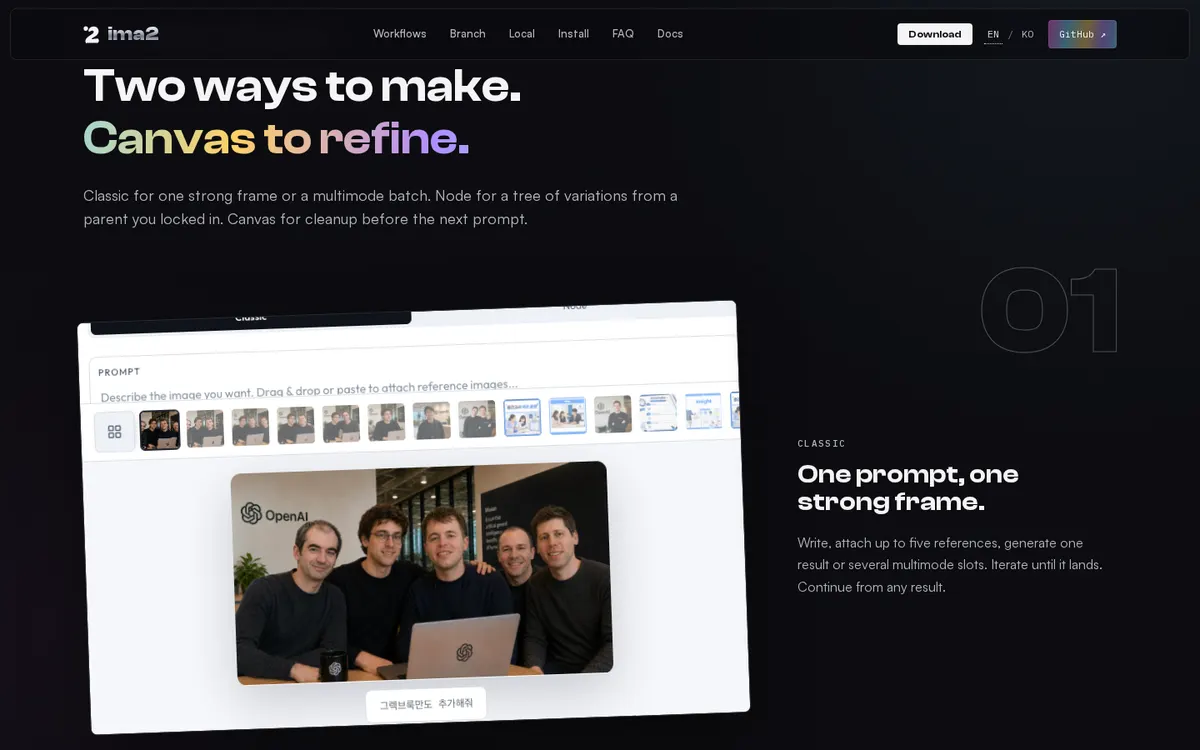Select the dark-outlined thumbnail next to the grid icon
Viewport: 1200px width, 750px height.
coord(160,430)
